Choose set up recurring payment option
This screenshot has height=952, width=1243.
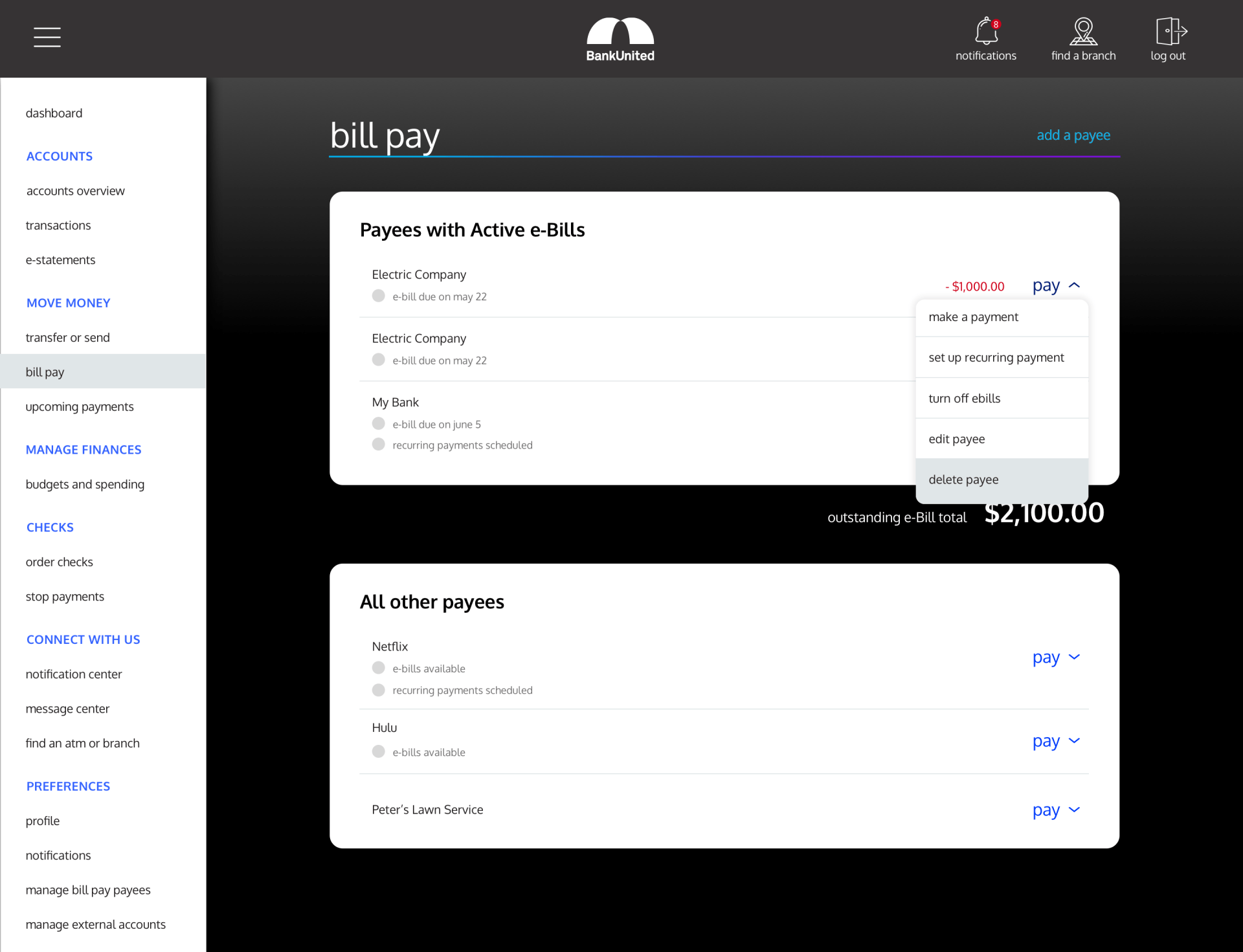tap(996, 357)
